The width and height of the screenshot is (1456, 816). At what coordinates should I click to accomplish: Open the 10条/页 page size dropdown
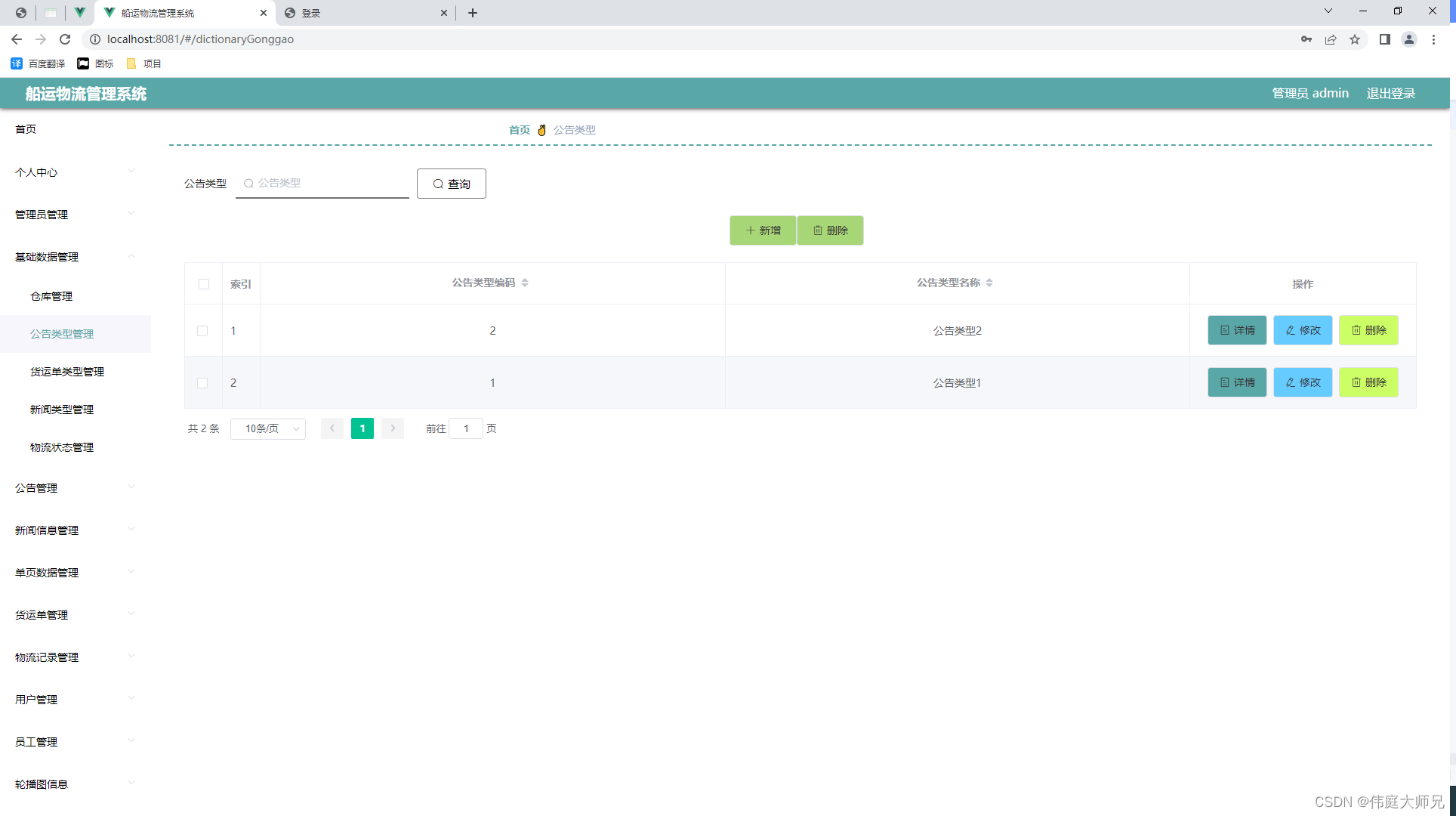pos(268,428)
